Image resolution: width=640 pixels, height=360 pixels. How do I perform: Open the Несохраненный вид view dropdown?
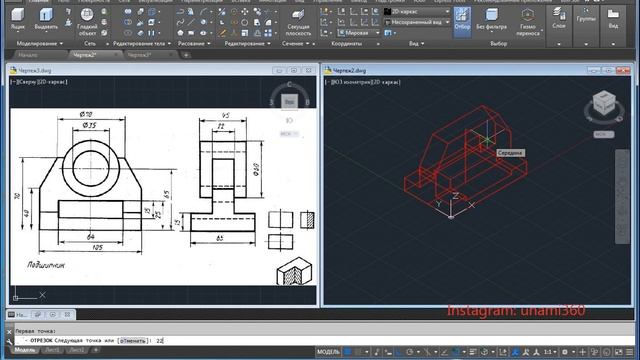click(417, 22)
